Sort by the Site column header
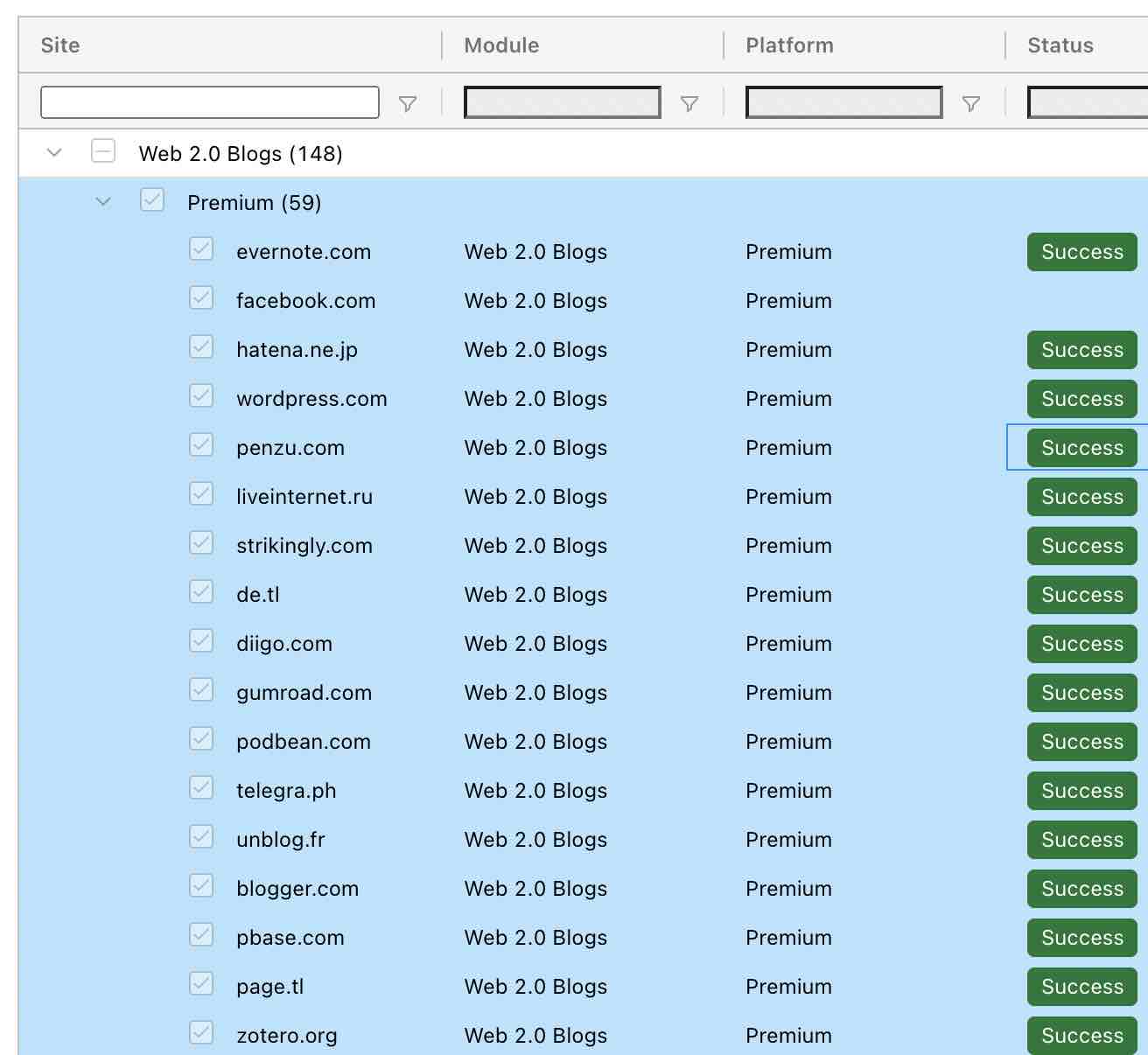The image size is (1148, 1055). [59, 45]
